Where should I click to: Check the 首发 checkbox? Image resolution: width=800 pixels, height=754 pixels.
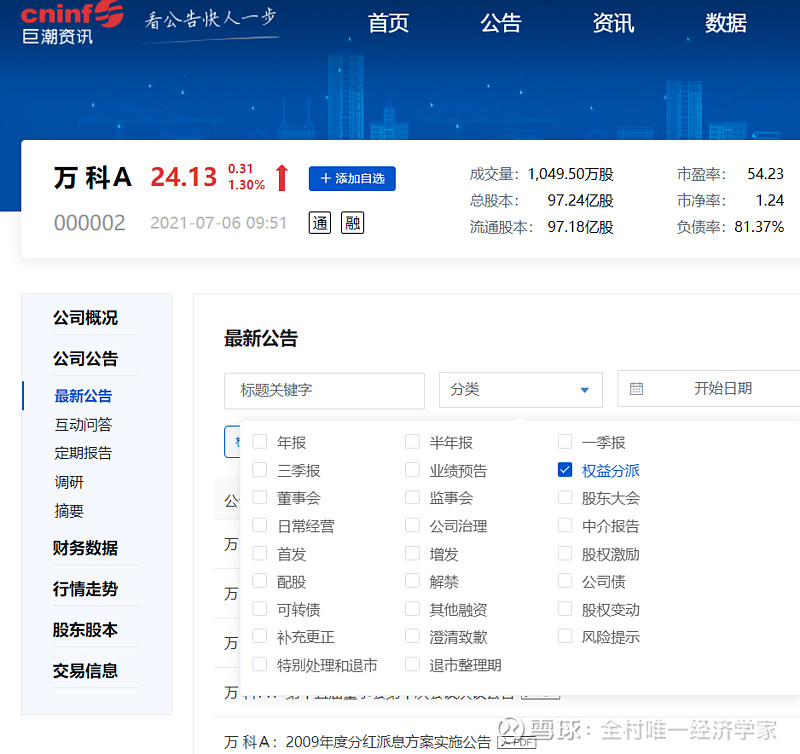260,553
